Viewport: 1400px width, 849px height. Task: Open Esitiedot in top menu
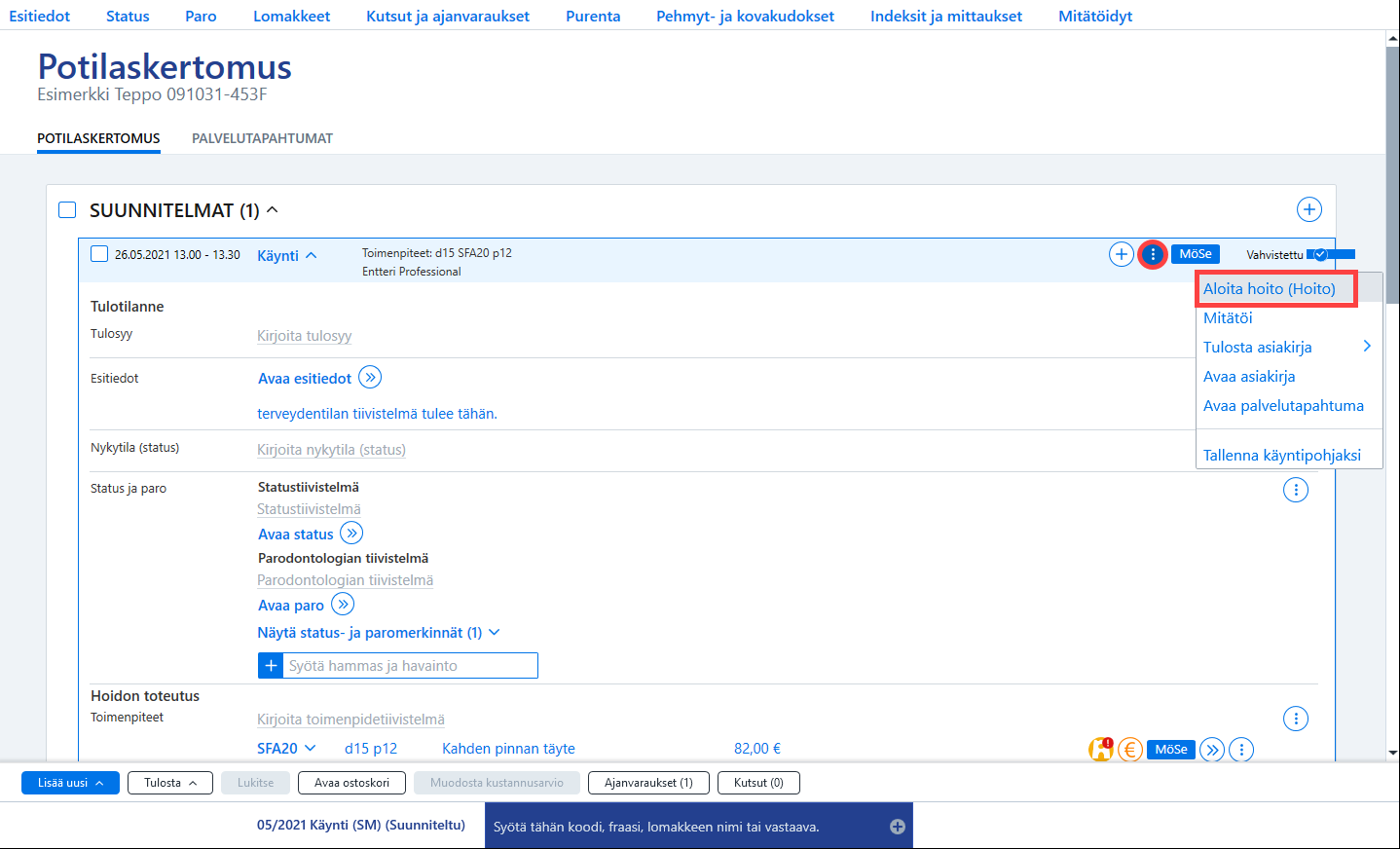40,16
